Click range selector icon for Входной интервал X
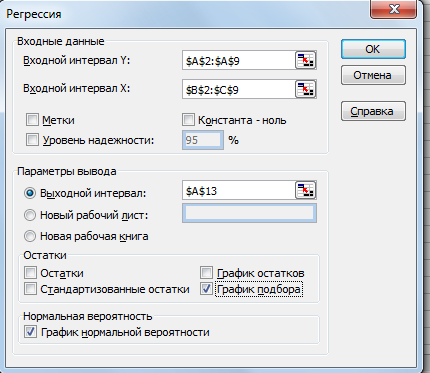The image size is (430, 373). pyautogui.click(x=306, y=89)
